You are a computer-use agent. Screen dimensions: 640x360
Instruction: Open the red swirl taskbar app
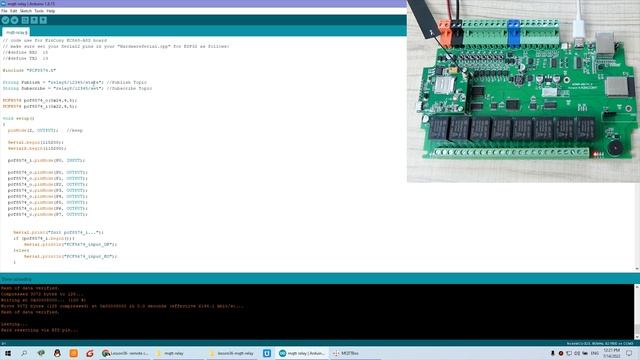[x=90, y=353]
